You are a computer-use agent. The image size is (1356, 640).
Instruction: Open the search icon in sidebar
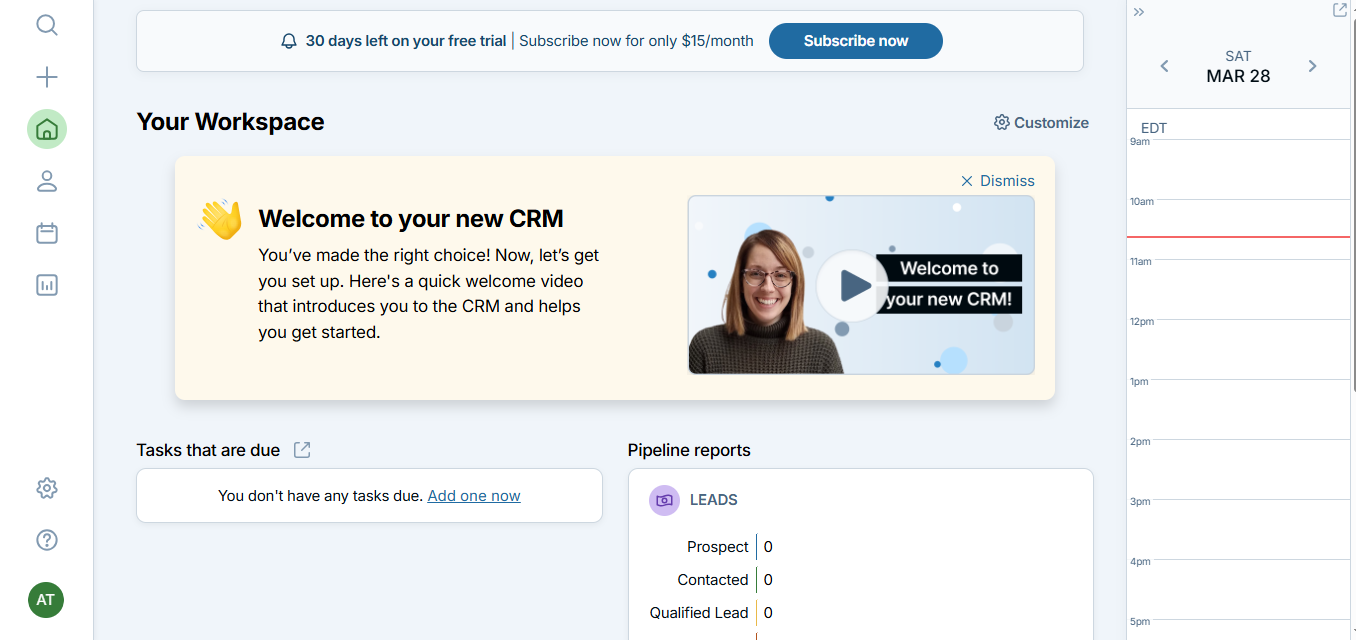point(47,24)
